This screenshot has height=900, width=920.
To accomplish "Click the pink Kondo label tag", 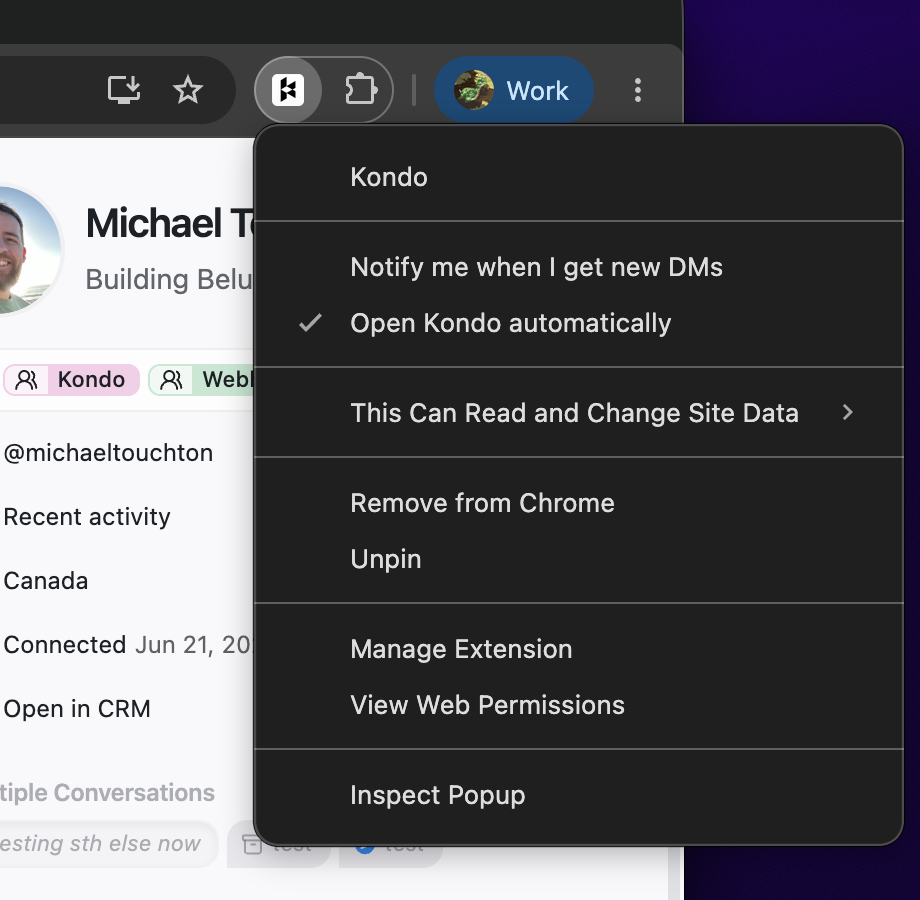I will coord(72,380).
